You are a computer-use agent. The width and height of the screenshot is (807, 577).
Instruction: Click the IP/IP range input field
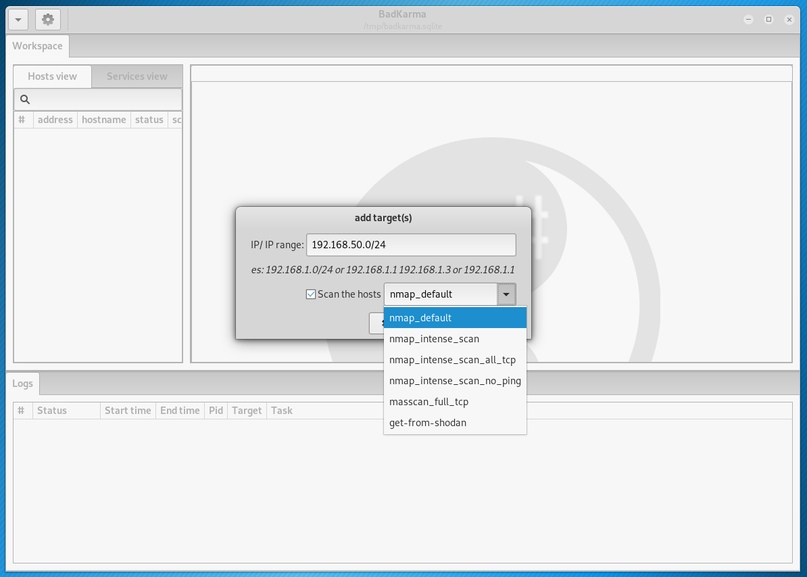coord(410,245)
